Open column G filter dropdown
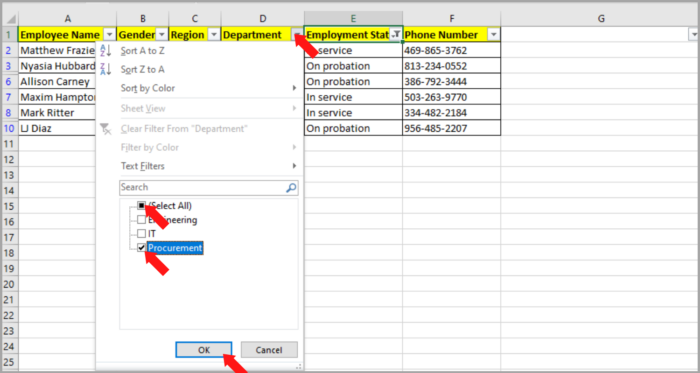700x373 pixels. [x=693, y=35]
